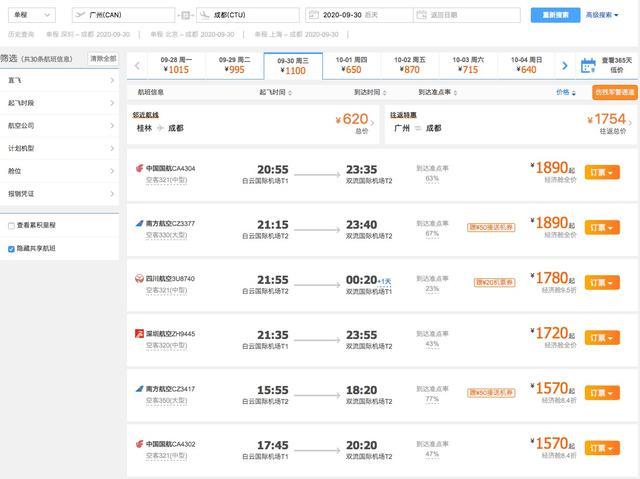This screenshot has width=640, height=479.
Task: Open history query Shanghai to Chengdu 2020-09-30
Action: tap(296, 34)
